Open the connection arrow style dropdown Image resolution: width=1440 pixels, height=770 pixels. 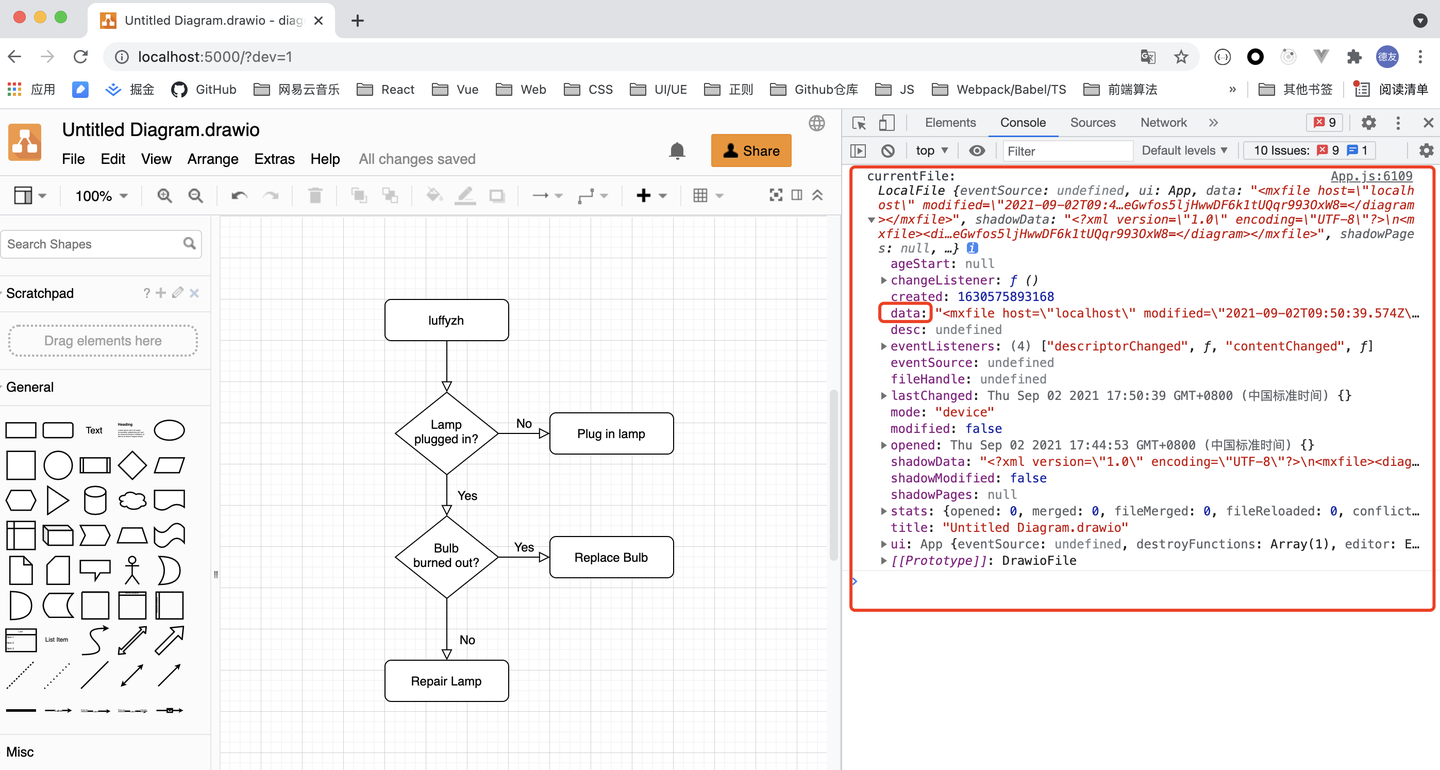coord(547,196)
